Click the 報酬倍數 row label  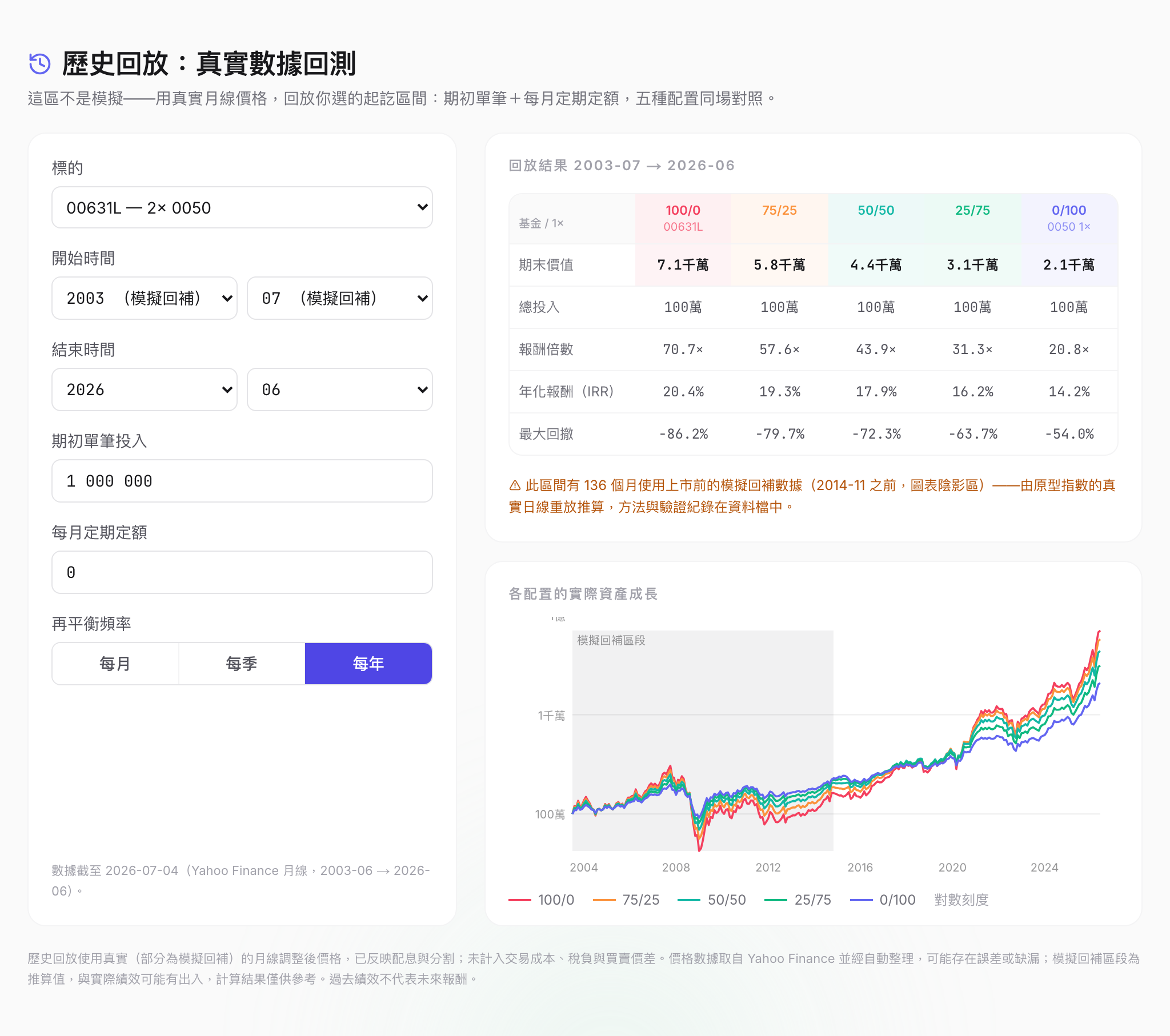click(x=546, y=350)
